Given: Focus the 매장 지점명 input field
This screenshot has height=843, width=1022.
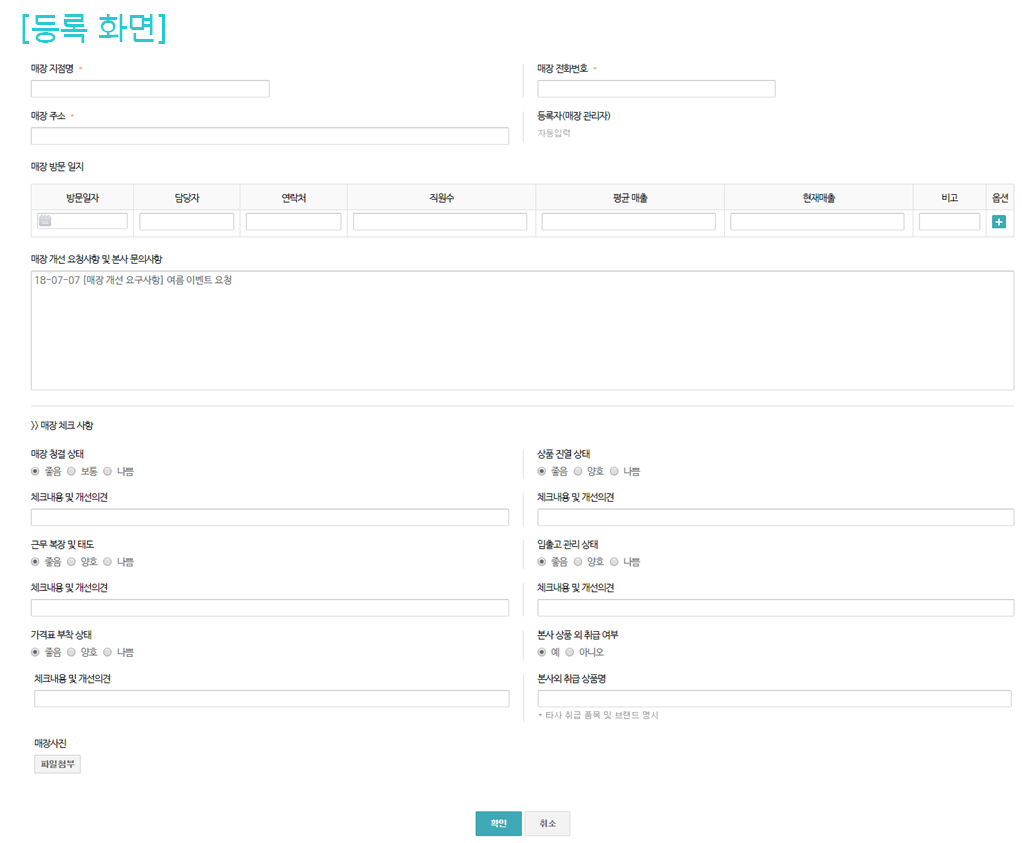Looking at the screenshot, I should pyautogui.click(x=150, y=89).
